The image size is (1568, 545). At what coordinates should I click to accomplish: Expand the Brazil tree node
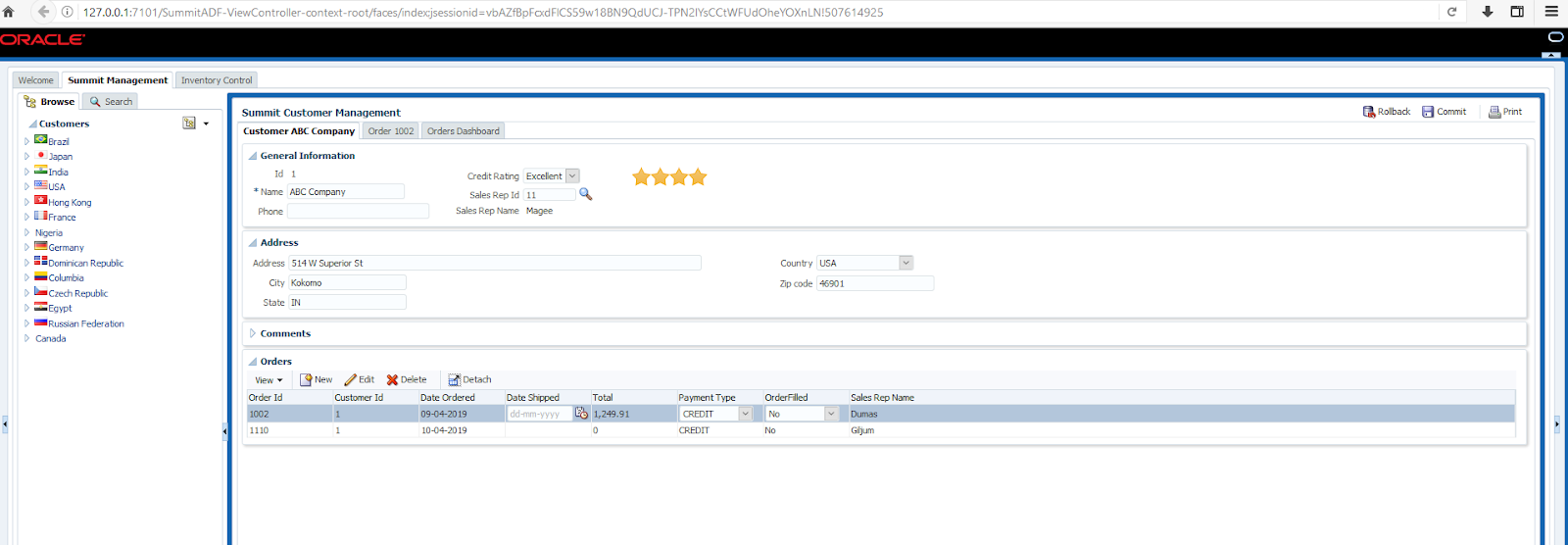(26, 141)
